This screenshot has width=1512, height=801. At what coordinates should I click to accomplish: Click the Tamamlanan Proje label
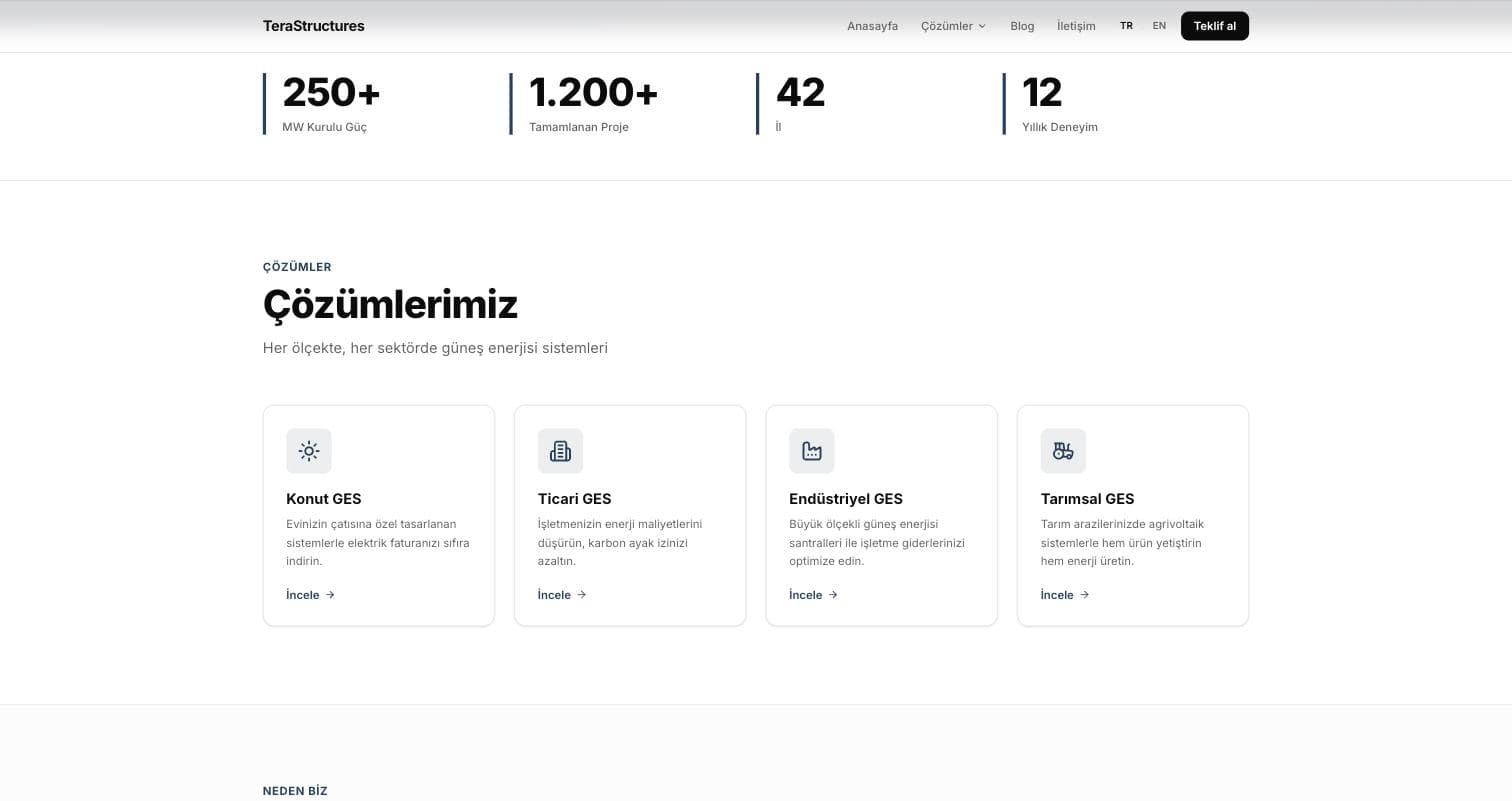tap(579, 127)
